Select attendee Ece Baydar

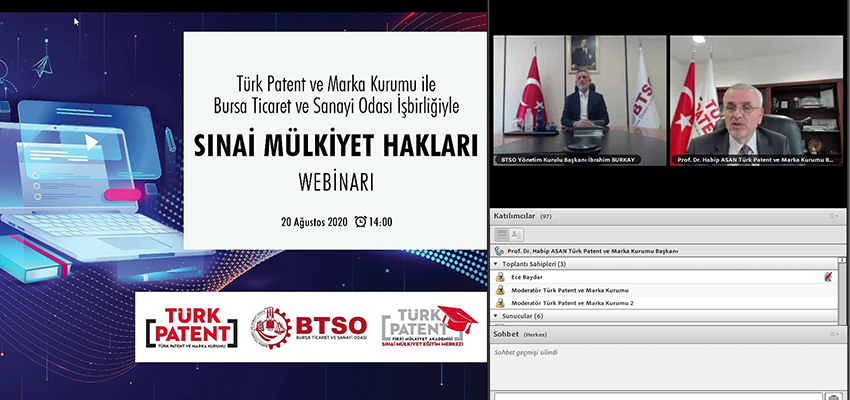coord(664,277)
